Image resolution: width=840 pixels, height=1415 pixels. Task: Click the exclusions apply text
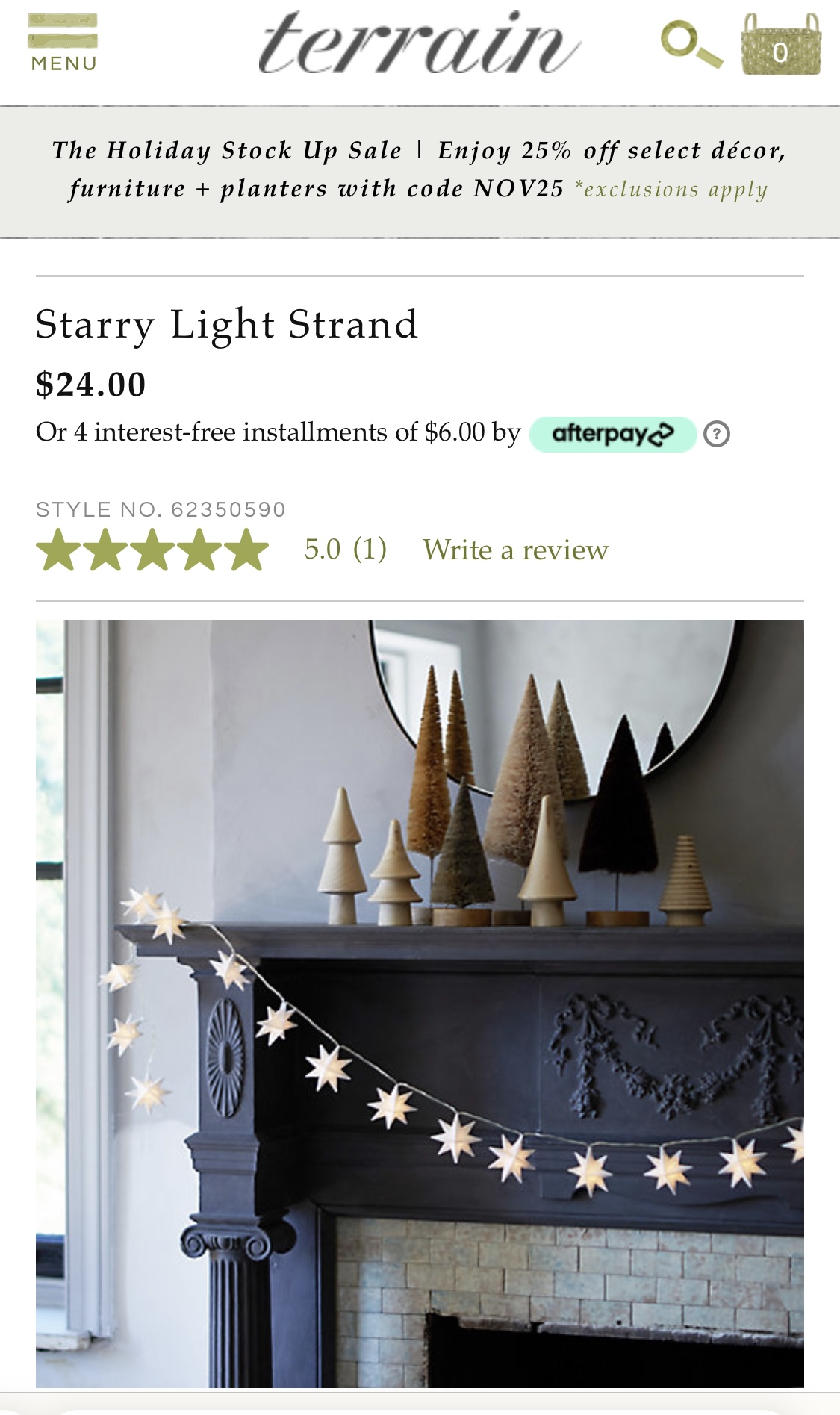click(671, 190)
